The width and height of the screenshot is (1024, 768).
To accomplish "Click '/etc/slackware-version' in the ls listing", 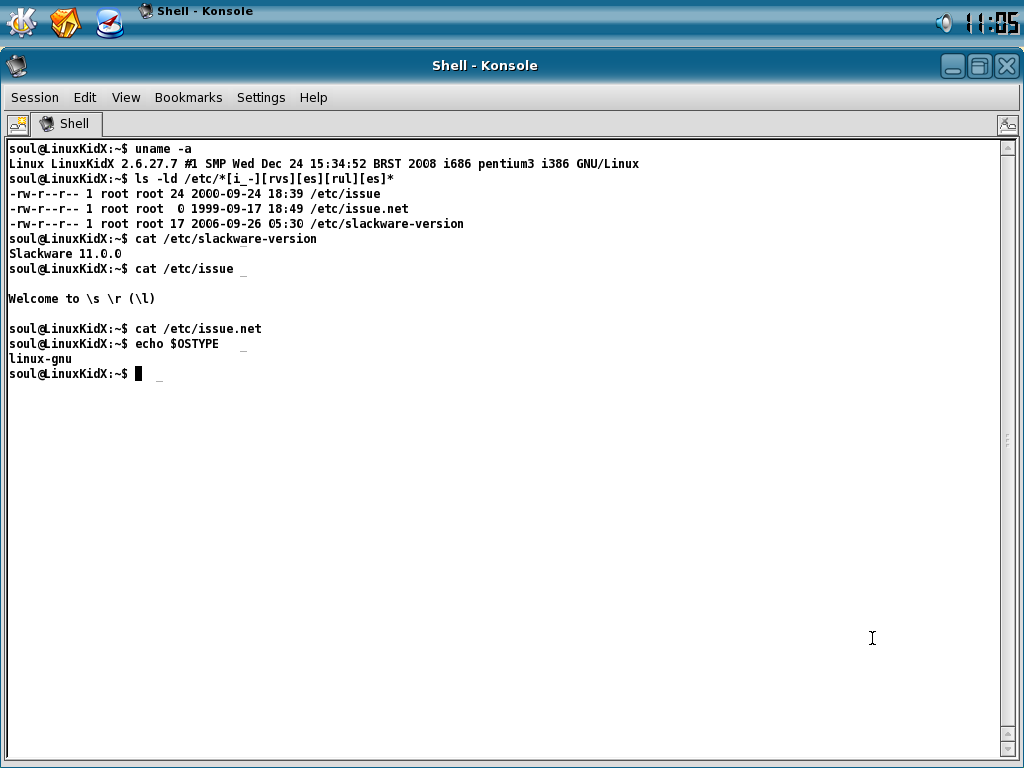I will [x=387, y=224].
